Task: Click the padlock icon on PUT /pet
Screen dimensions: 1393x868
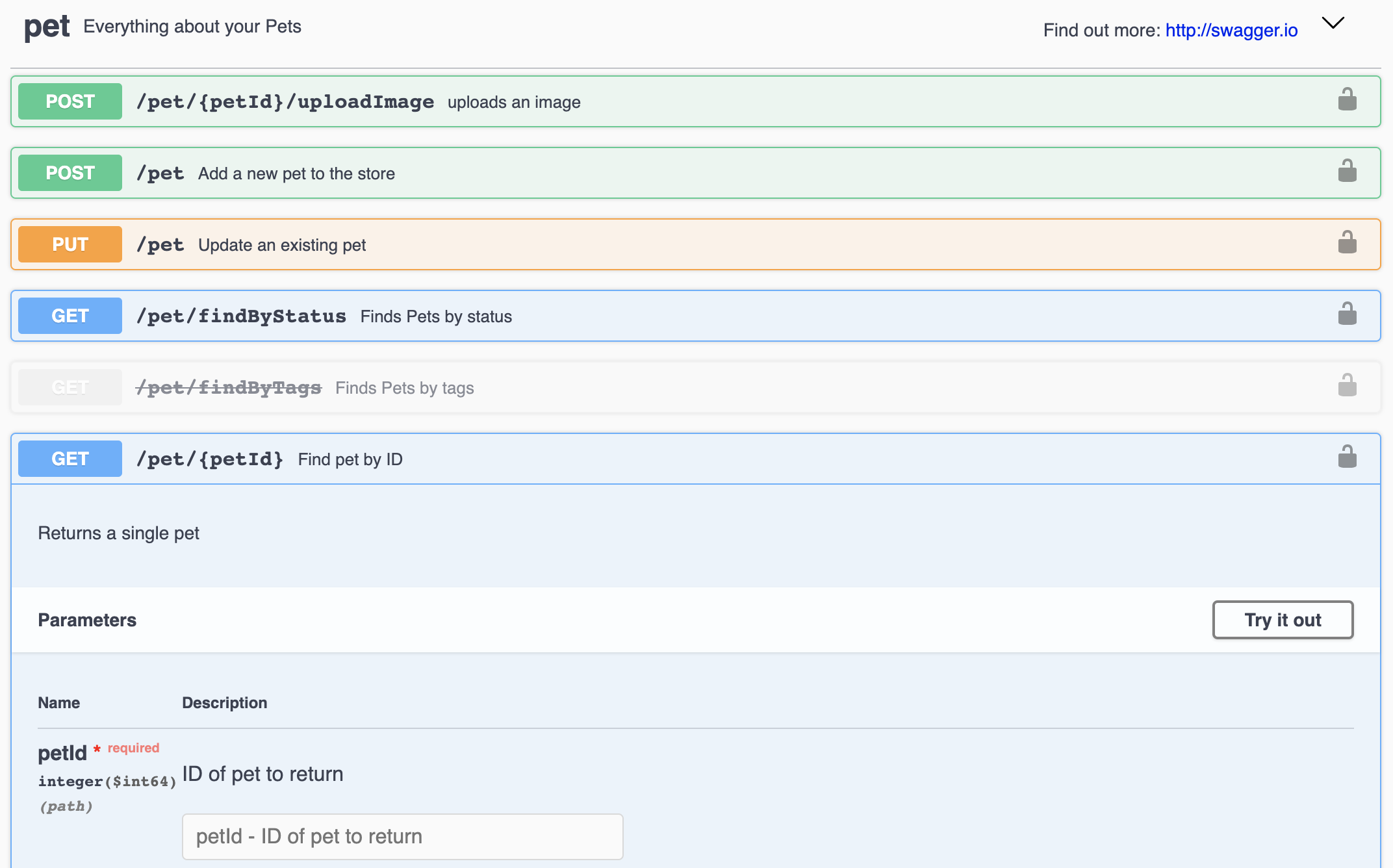Action: click(1347, 242)
